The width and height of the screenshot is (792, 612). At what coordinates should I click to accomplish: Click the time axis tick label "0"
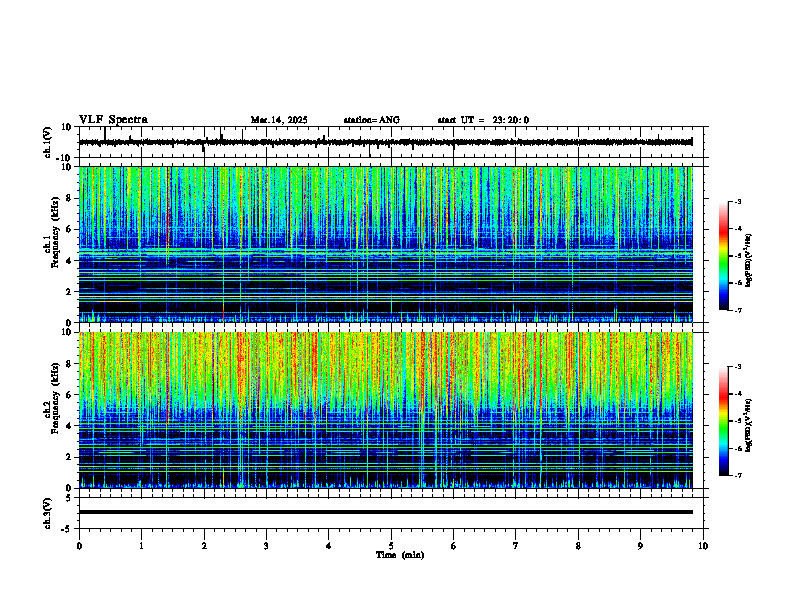point(79,546)
